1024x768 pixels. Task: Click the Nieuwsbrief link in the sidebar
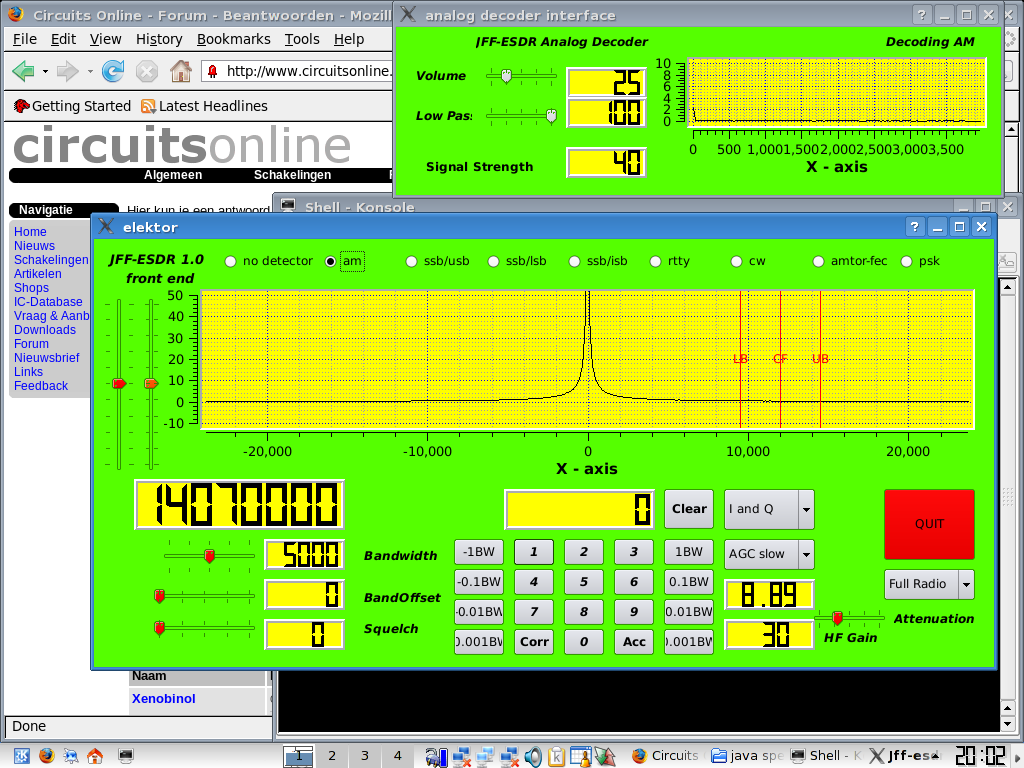pyautogui.click(x=46, y=358)
